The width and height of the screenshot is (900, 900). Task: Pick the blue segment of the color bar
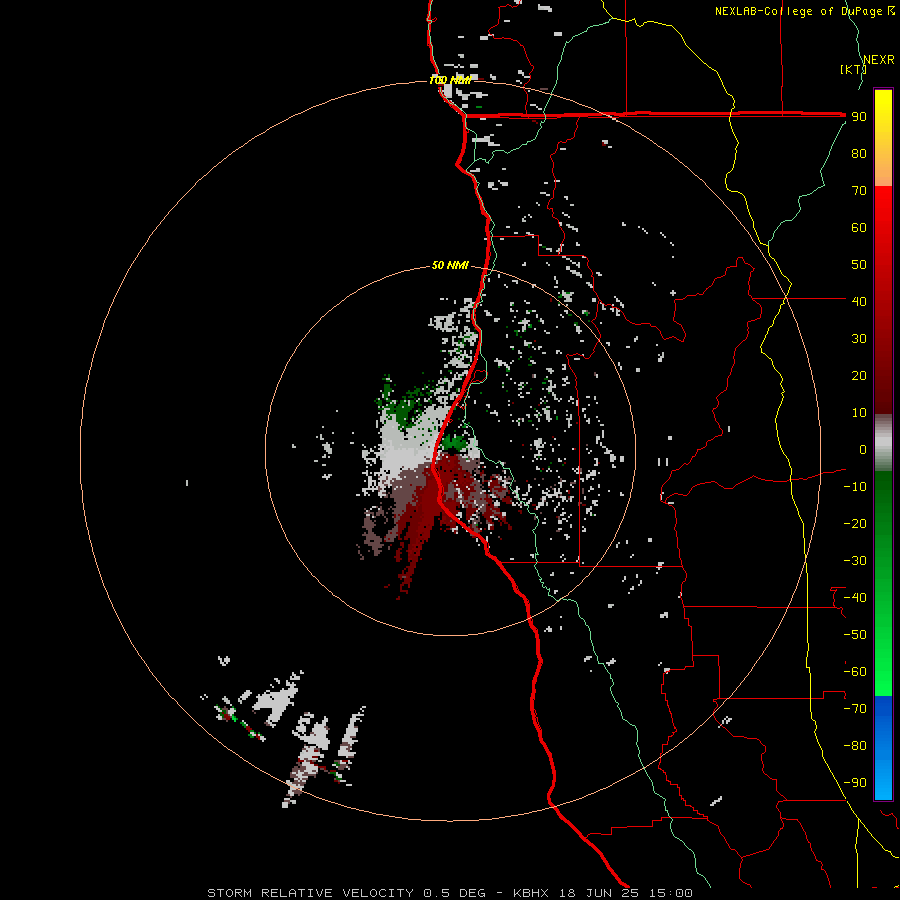[x=883, y=748]
